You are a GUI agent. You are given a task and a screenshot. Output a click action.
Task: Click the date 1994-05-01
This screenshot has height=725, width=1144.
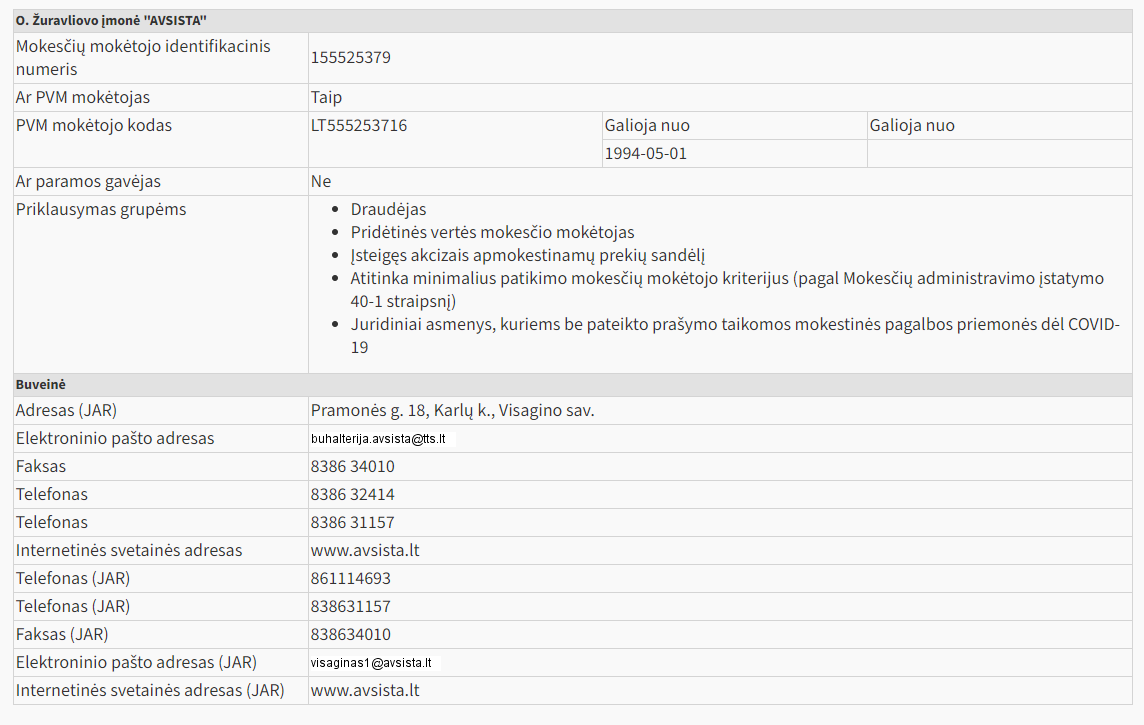tap(646, 154)
